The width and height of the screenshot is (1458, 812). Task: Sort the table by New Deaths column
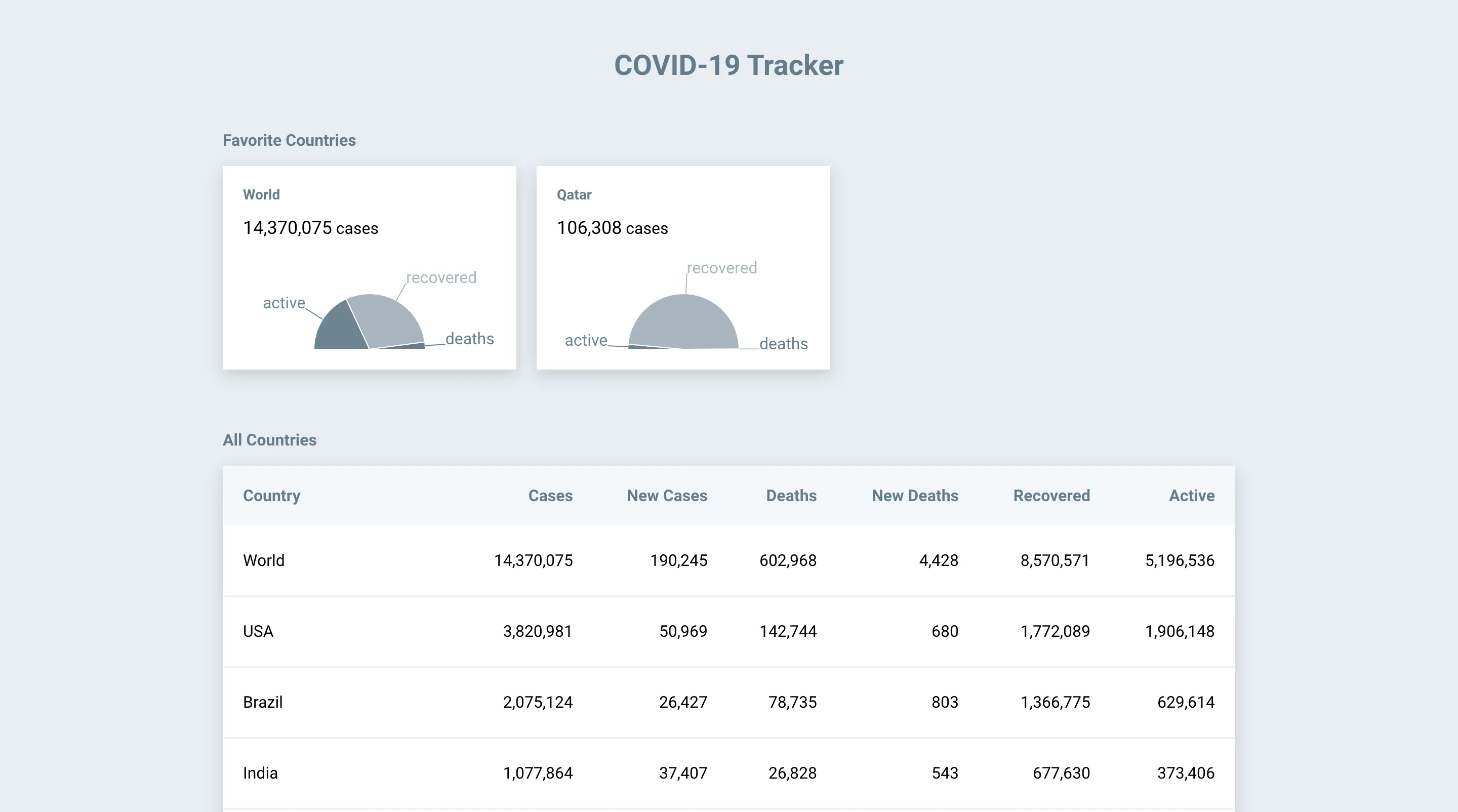pyautogui.click(x=914, y=496)
